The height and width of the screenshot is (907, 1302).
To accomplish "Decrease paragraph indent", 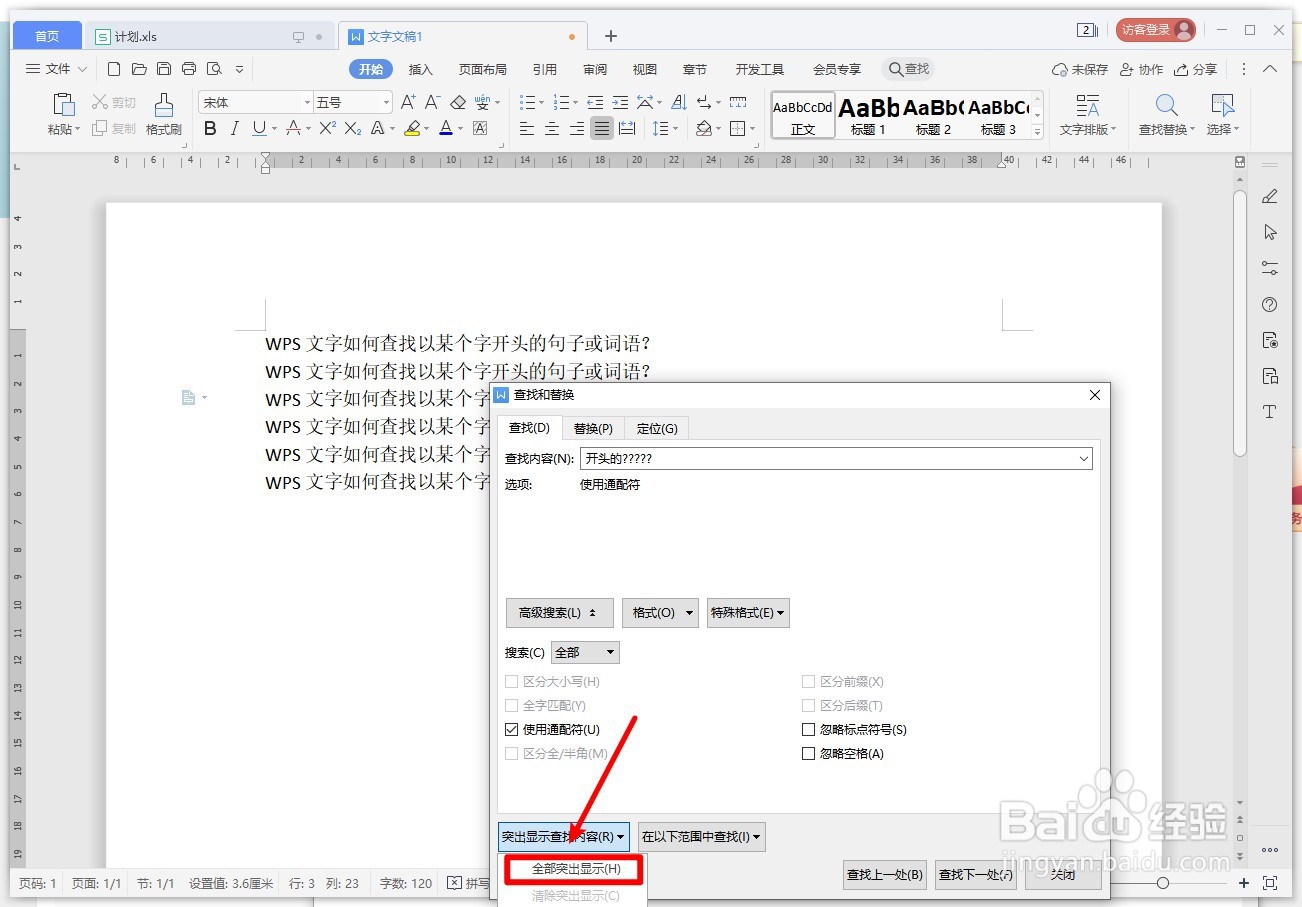I will click(595, 102).
